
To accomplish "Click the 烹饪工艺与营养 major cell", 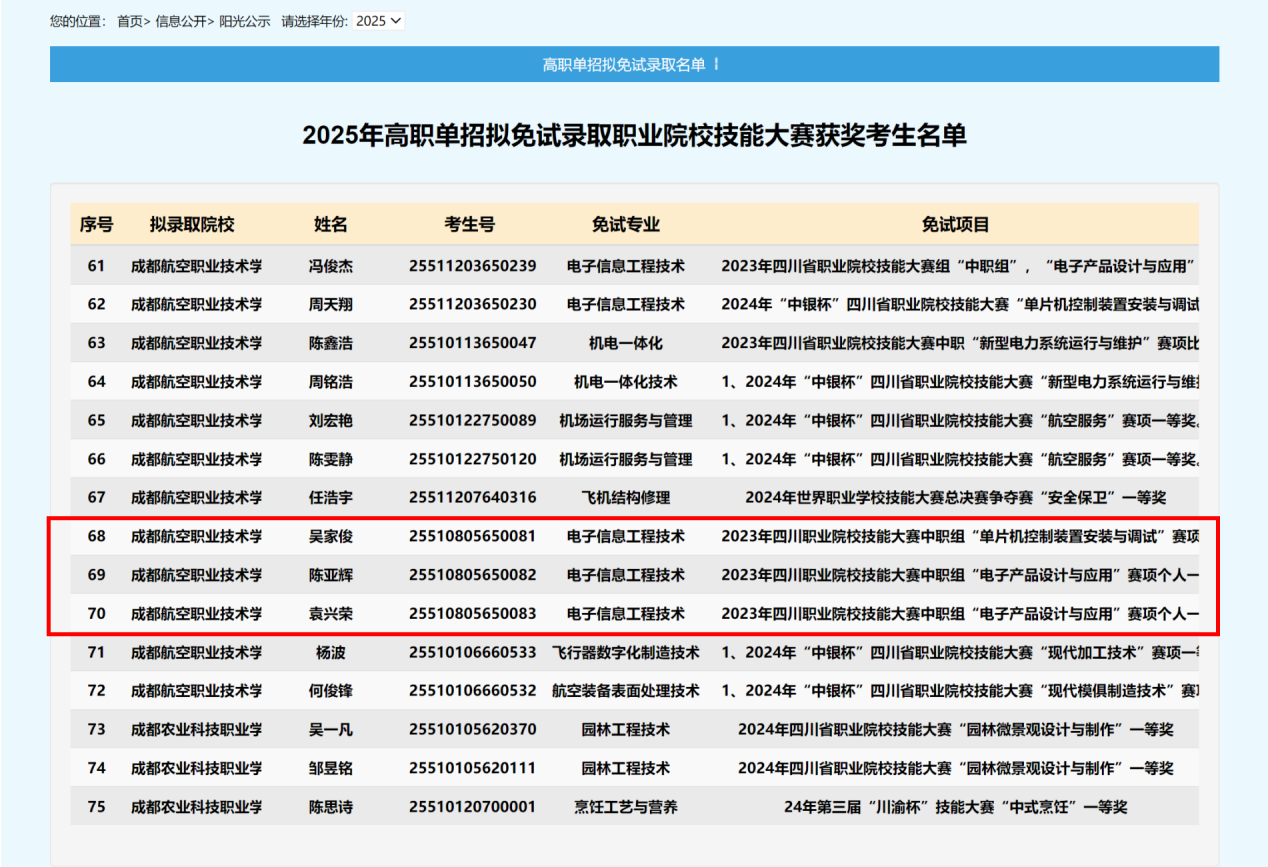I will click(625, 807).
